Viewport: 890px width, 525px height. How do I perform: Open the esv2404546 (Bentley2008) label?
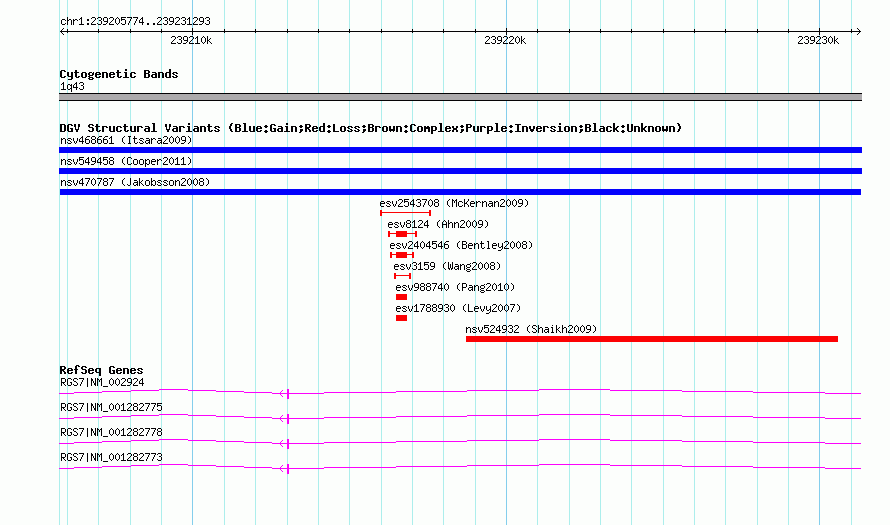pos(461,245)
